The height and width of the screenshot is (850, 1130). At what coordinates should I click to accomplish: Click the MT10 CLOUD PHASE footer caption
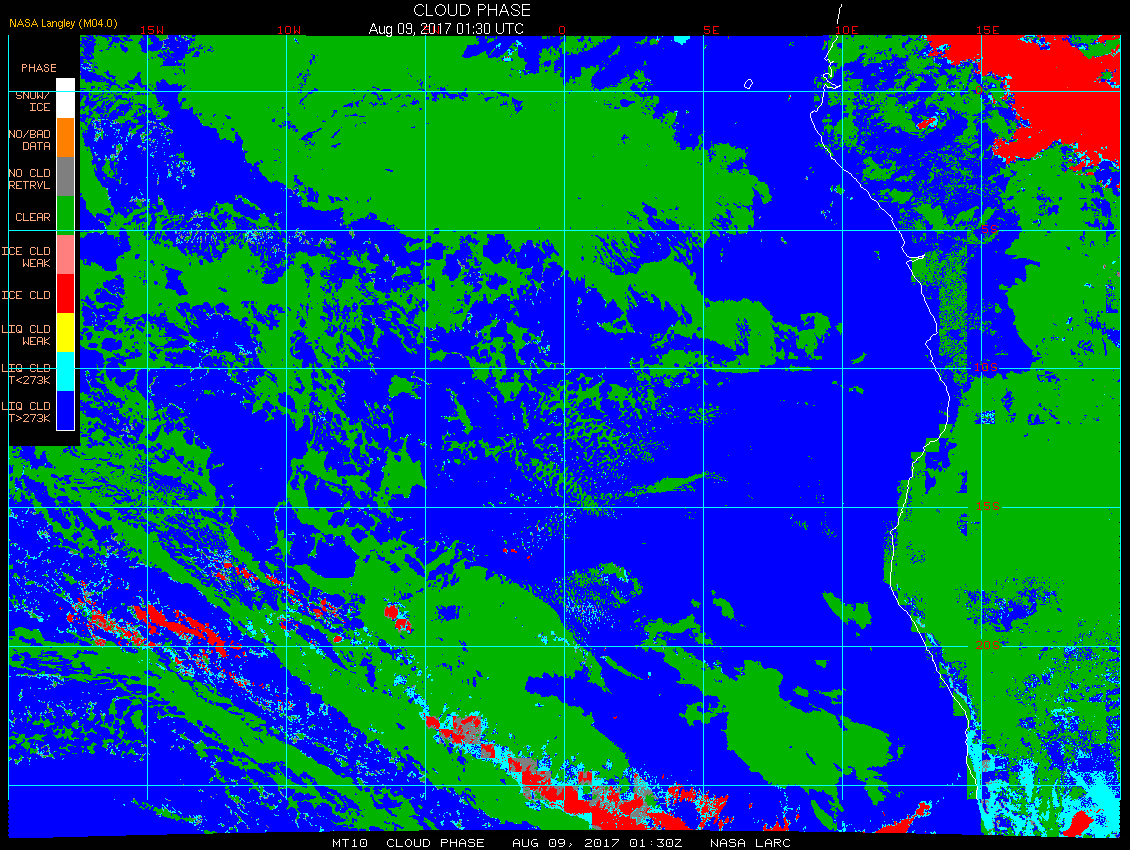(x=408, y=843)
